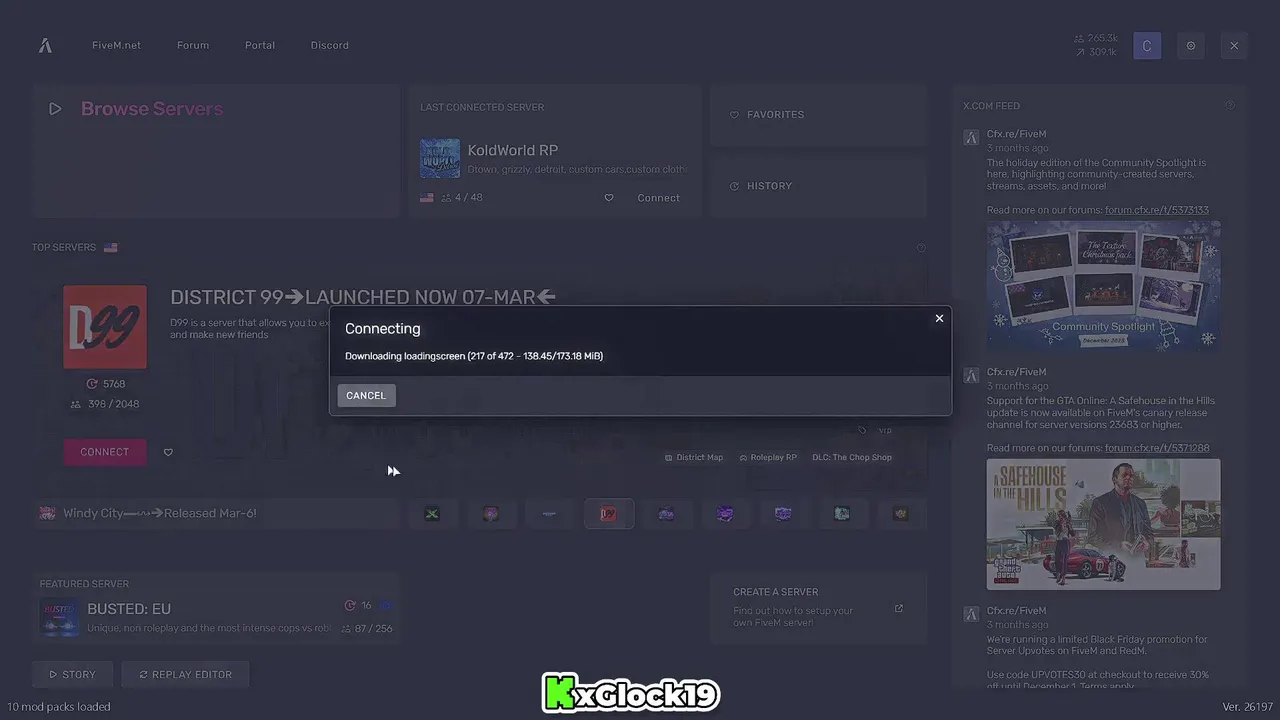The image size is (1280, 720).
Task: Open the Discord link in the top navigation
Action: pos(329,45)
